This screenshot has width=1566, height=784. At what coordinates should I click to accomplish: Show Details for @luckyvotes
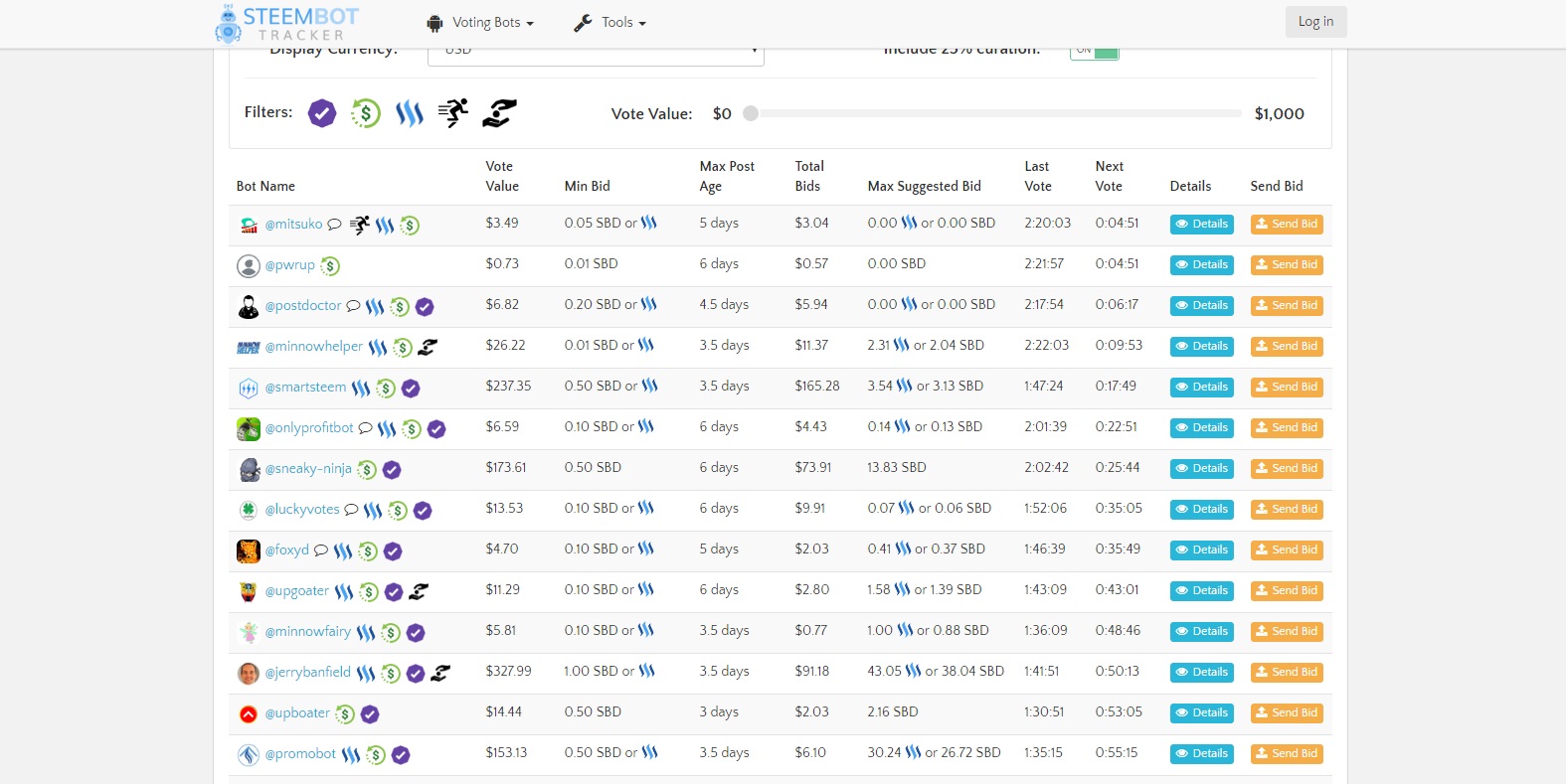(1202, 510)
